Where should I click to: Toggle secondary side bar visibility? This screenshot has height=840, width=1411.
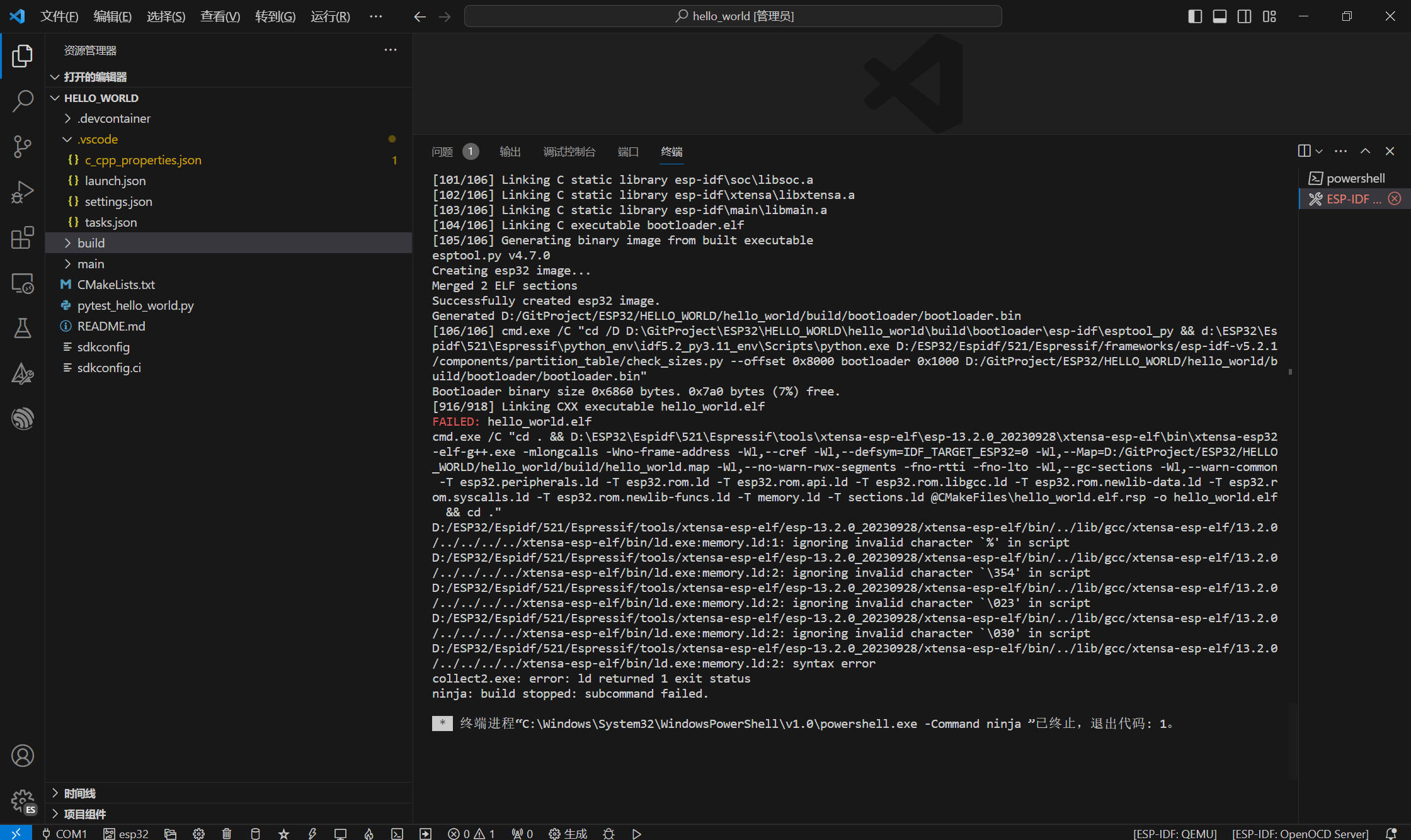[1244, 16]
